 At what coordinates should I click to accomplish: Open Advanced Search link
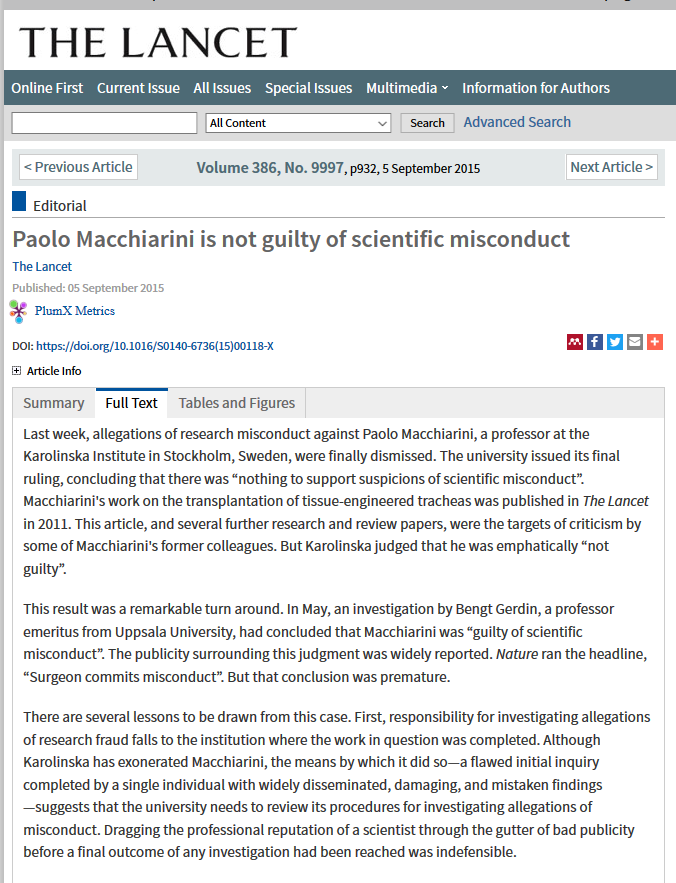tap(517, 122)
